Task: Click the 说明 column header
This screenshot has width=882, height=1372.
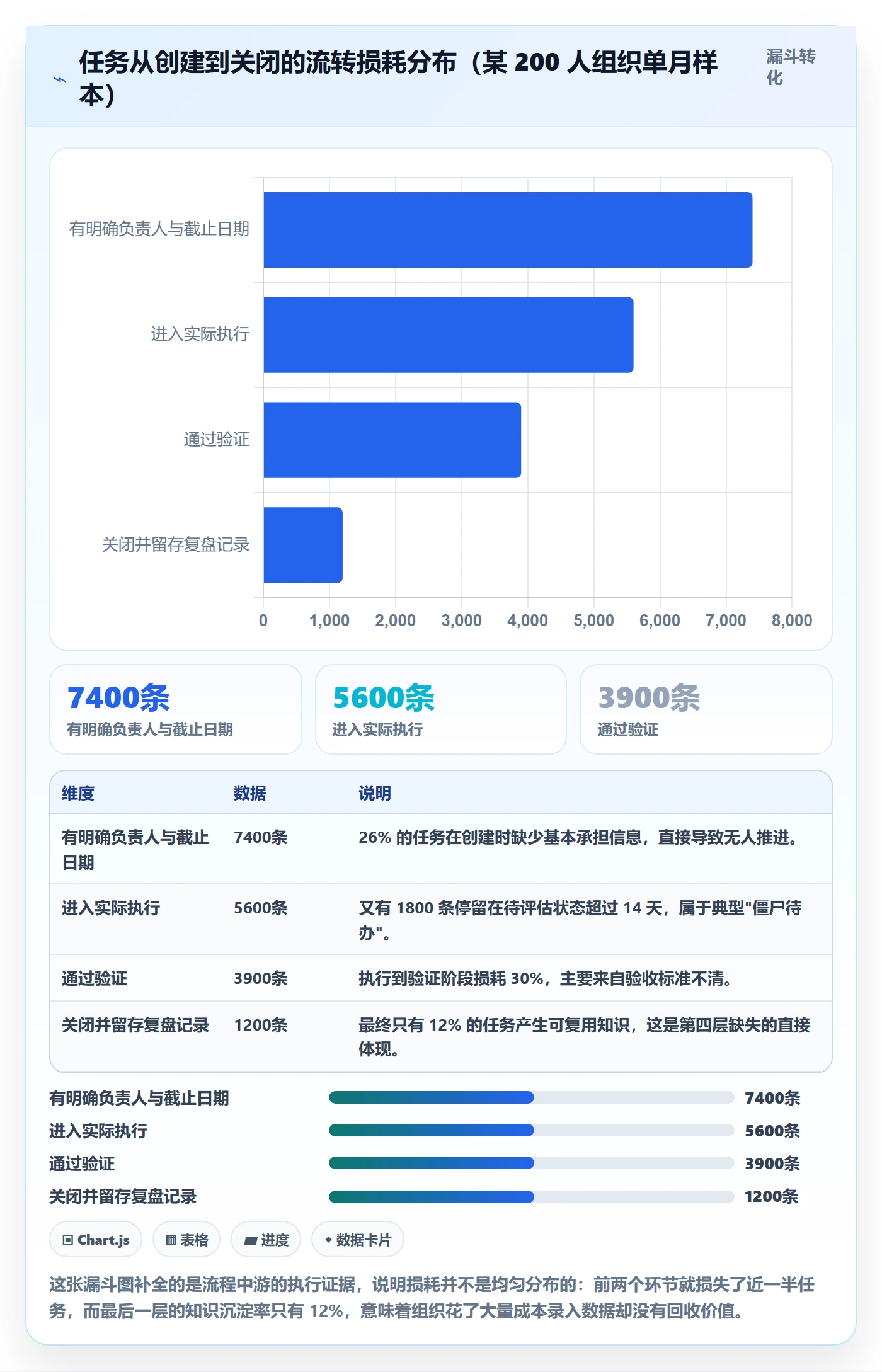Action: [x=375, y=793]
